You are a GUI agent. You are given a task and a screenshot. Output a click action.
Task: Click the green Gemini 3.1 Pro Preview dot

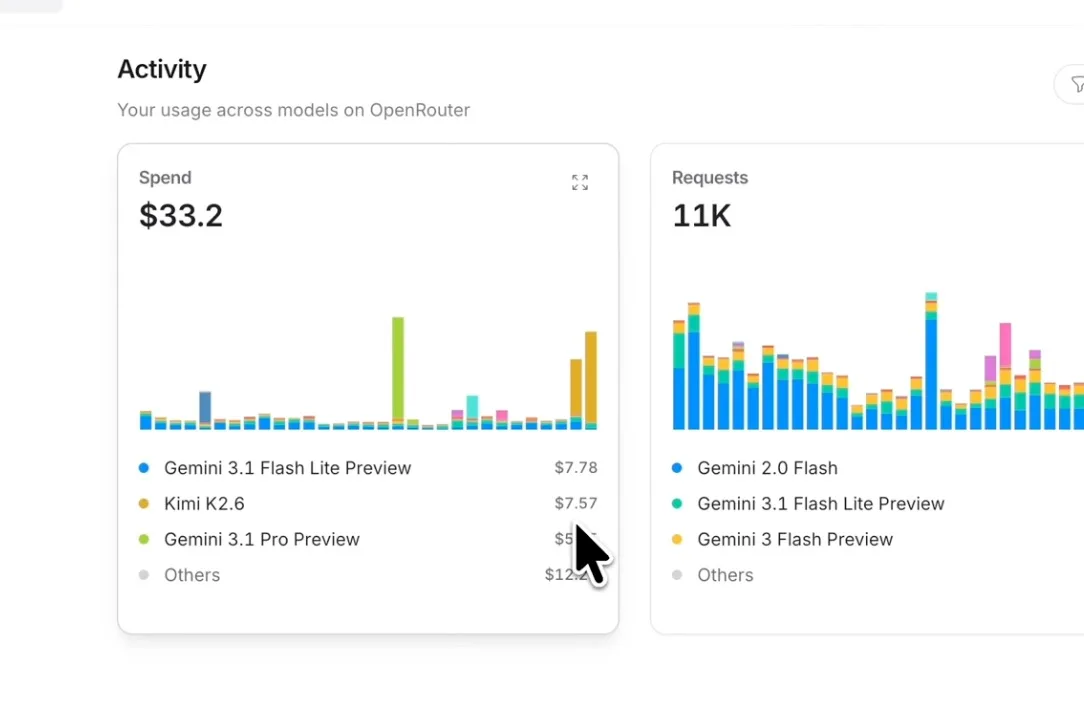(x=144, y=540)
